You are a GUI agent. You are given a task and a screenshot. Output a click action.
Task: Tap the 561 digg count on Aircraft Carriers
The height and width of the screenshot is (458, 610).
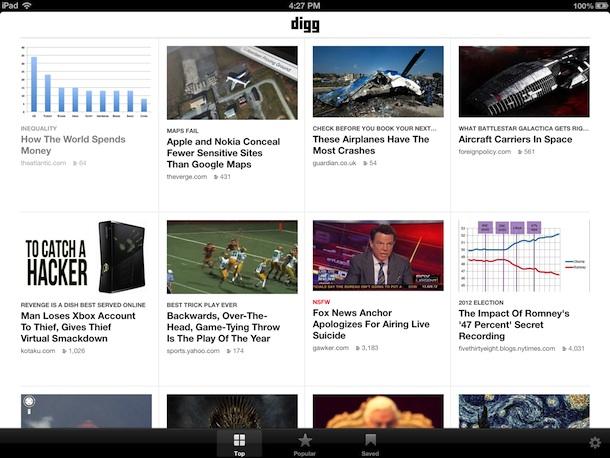point(526,152)
